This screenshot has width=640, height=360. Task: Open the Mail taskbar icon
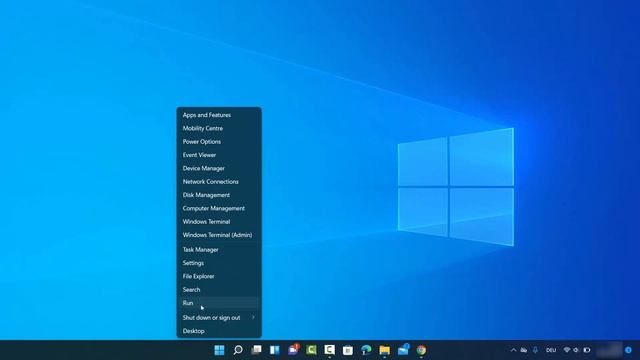[403, 350]
